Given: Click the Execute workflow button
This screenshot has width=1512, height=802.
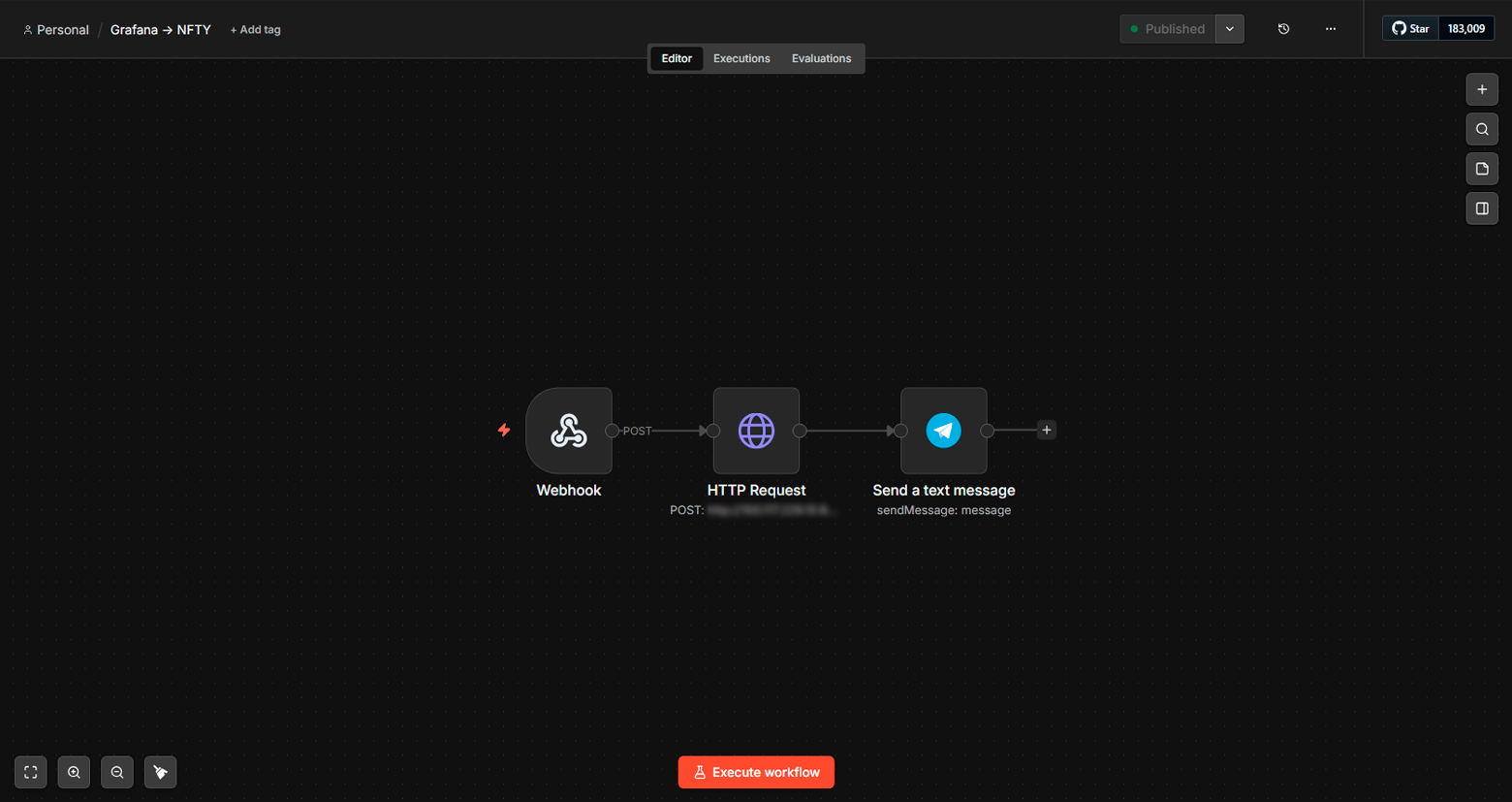Looking at the screenshot, I should pos(755,772).
